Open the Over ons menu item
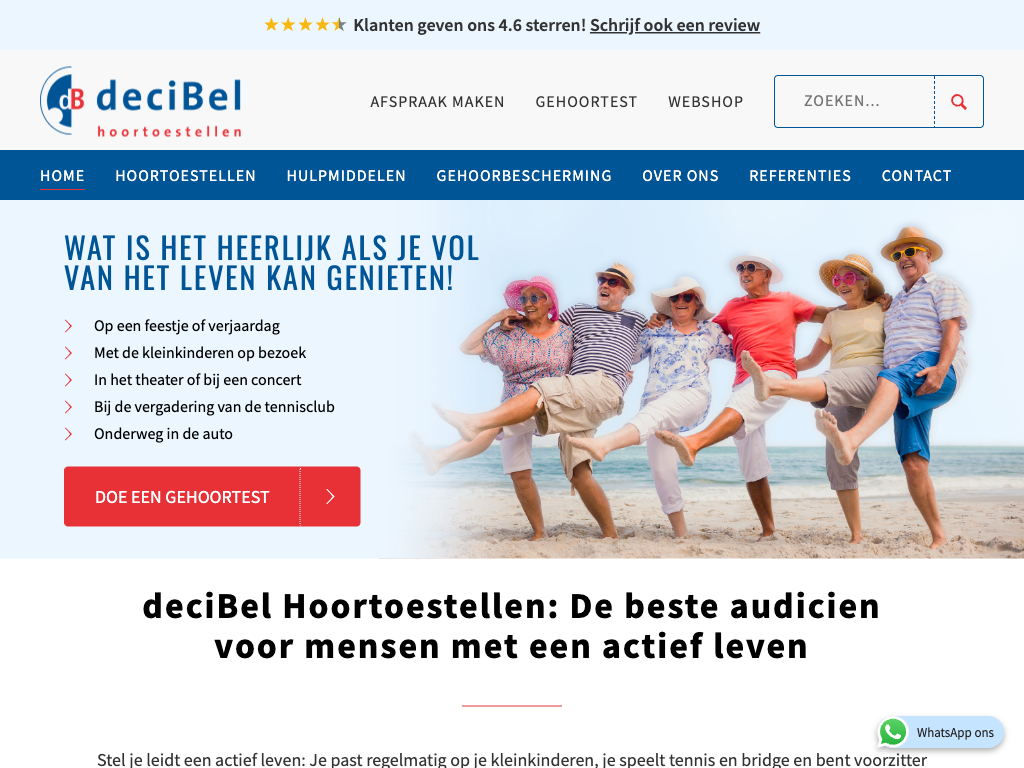Screen dimensions: 1024x768 680,176
